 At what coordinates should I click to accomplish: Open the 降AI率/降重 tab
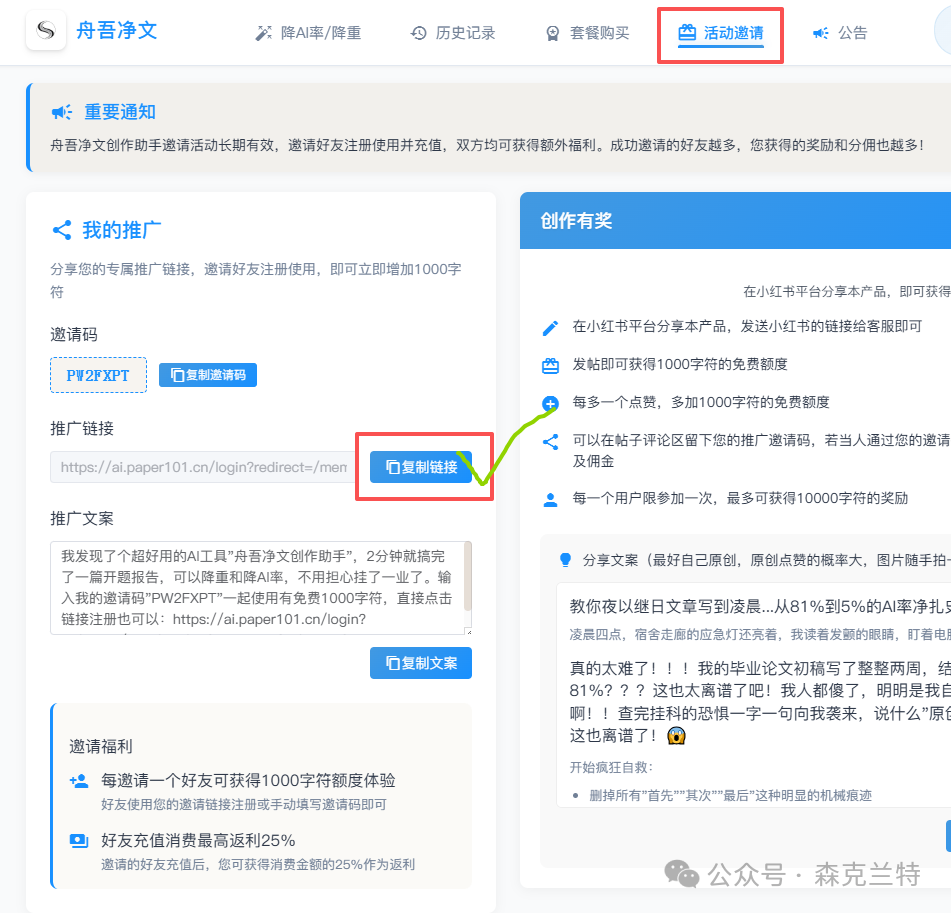308,33
